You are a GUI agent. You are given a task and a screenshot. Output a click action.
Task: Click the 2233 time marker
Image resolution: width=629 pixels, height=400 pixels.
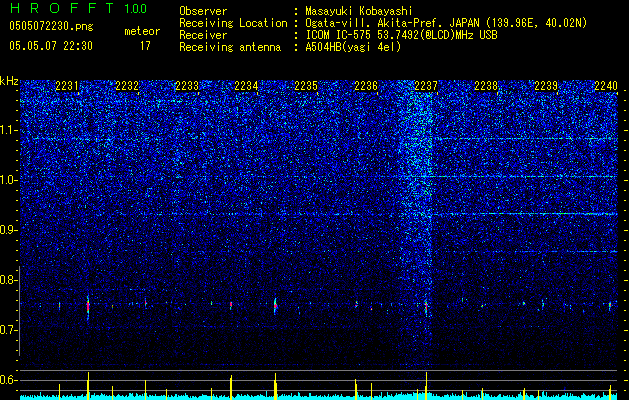coord(187,86)
